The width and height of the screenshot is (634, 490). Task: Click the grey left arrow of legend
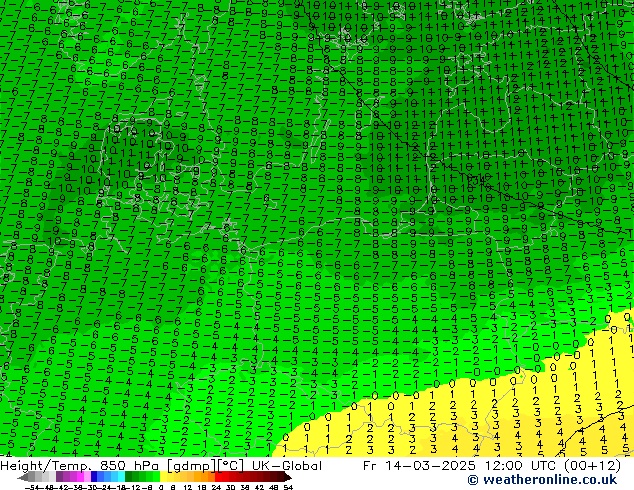[23, 477]
